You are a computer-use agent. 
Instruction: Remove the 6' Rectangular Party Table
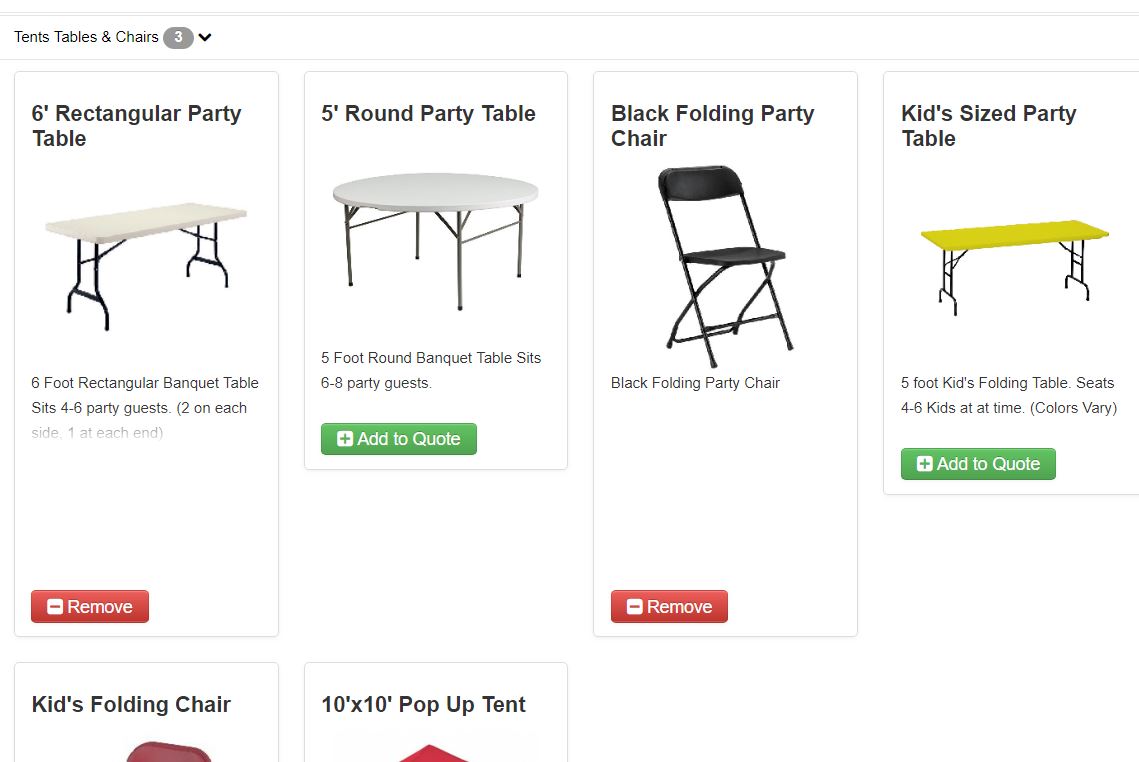pyautogui.click(x=90, y=607)
